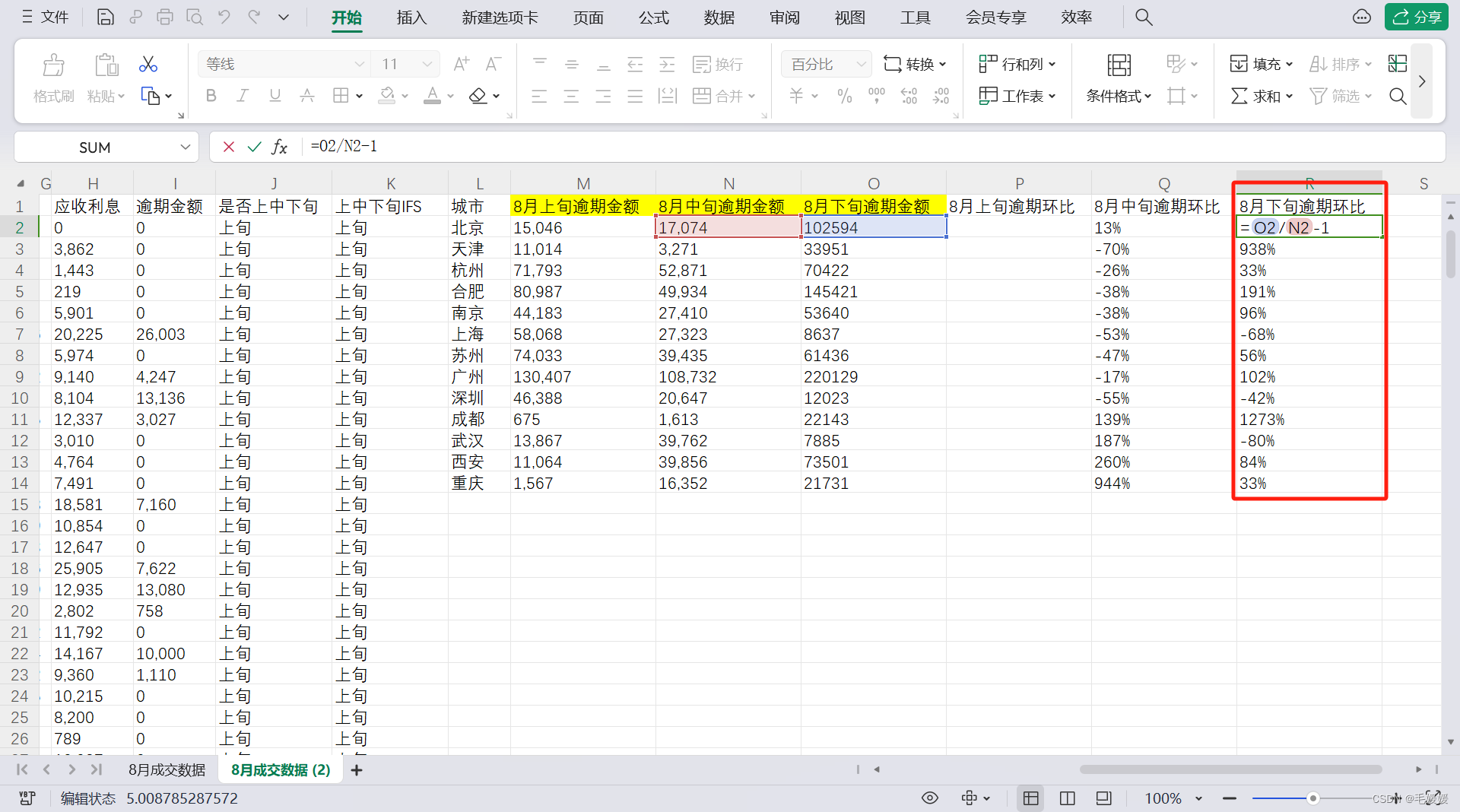The width and height of the screenshot is (1460, 812).
Task: Align text right in cell
Action: pos(603,96)
